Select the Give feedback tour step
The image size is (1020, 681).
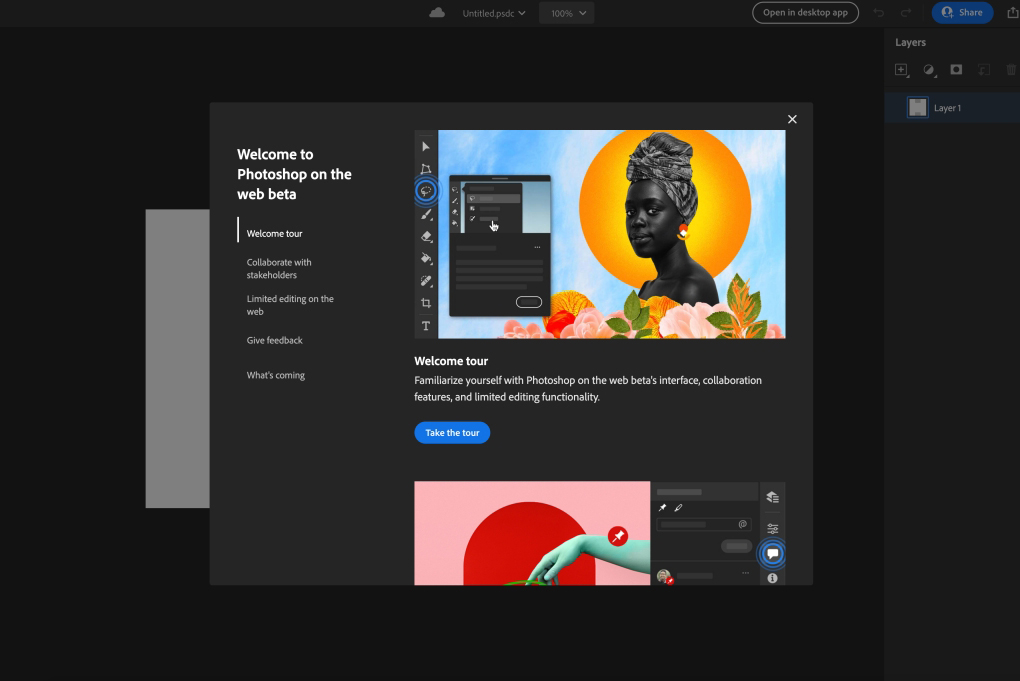tap(274, 340)
